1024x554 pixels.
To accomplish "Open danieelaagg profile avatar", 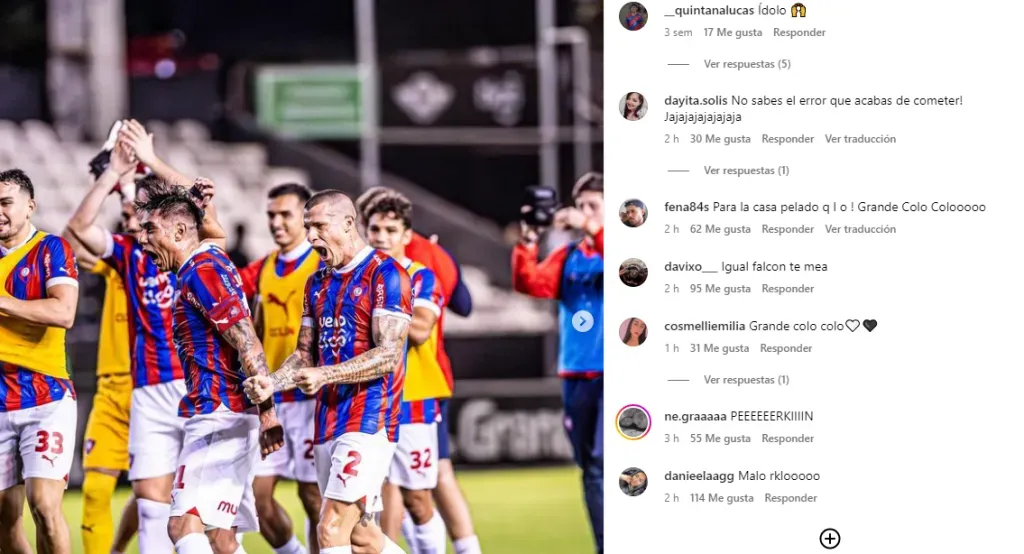I will tap(633, 482).
